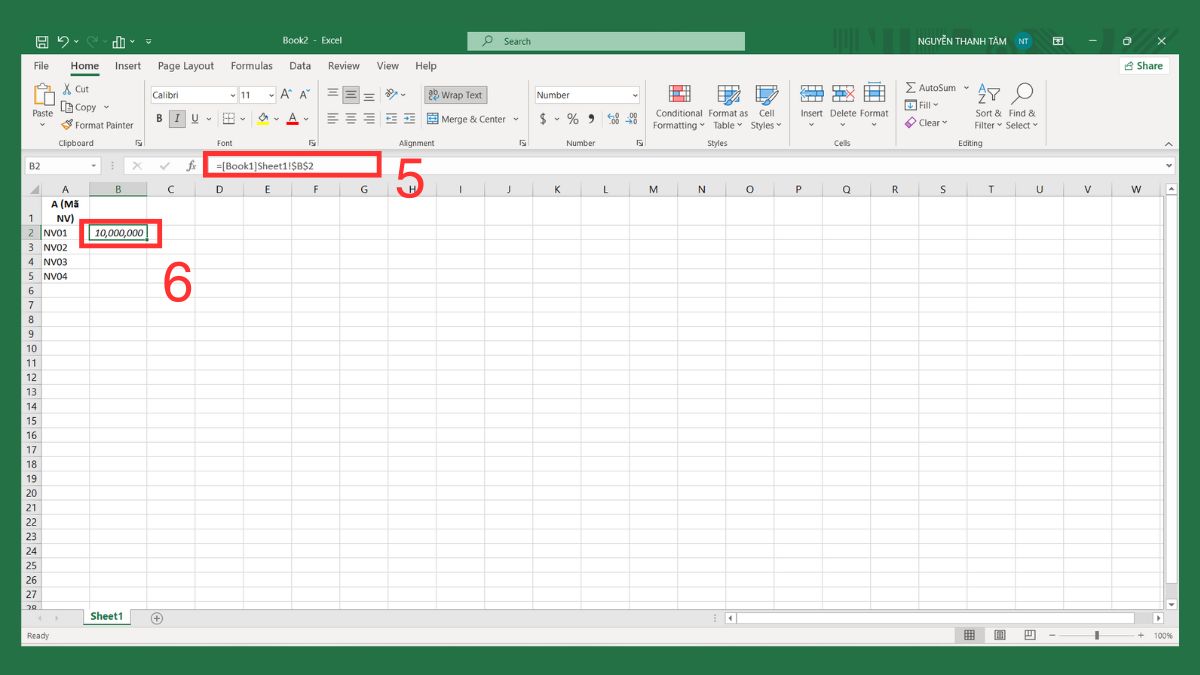
Task: Click the Increase Indent icon
Action: (411, 118)
